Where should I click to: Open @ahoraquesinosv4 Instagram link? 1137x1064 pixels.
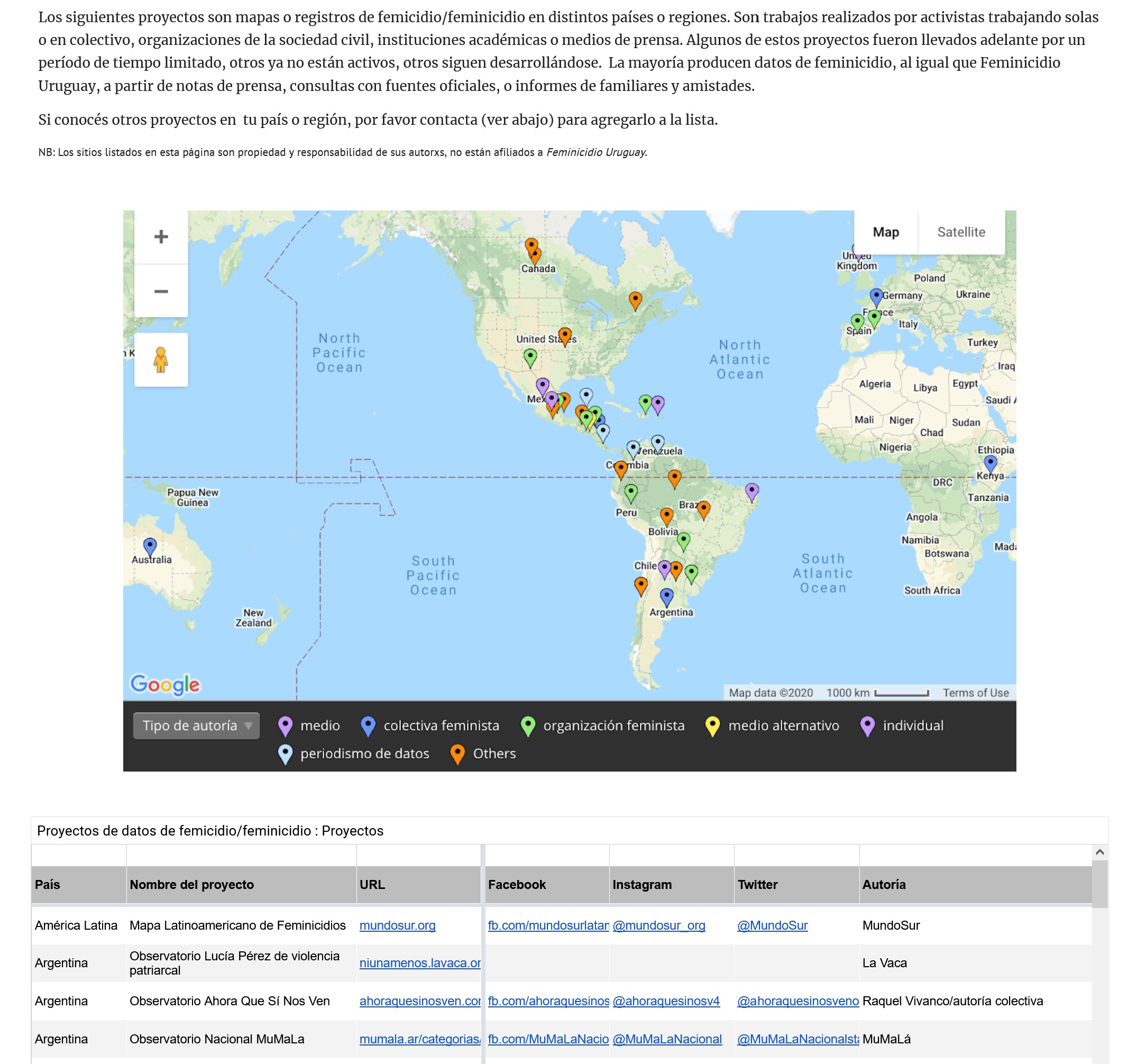[x=666, y=1001]
